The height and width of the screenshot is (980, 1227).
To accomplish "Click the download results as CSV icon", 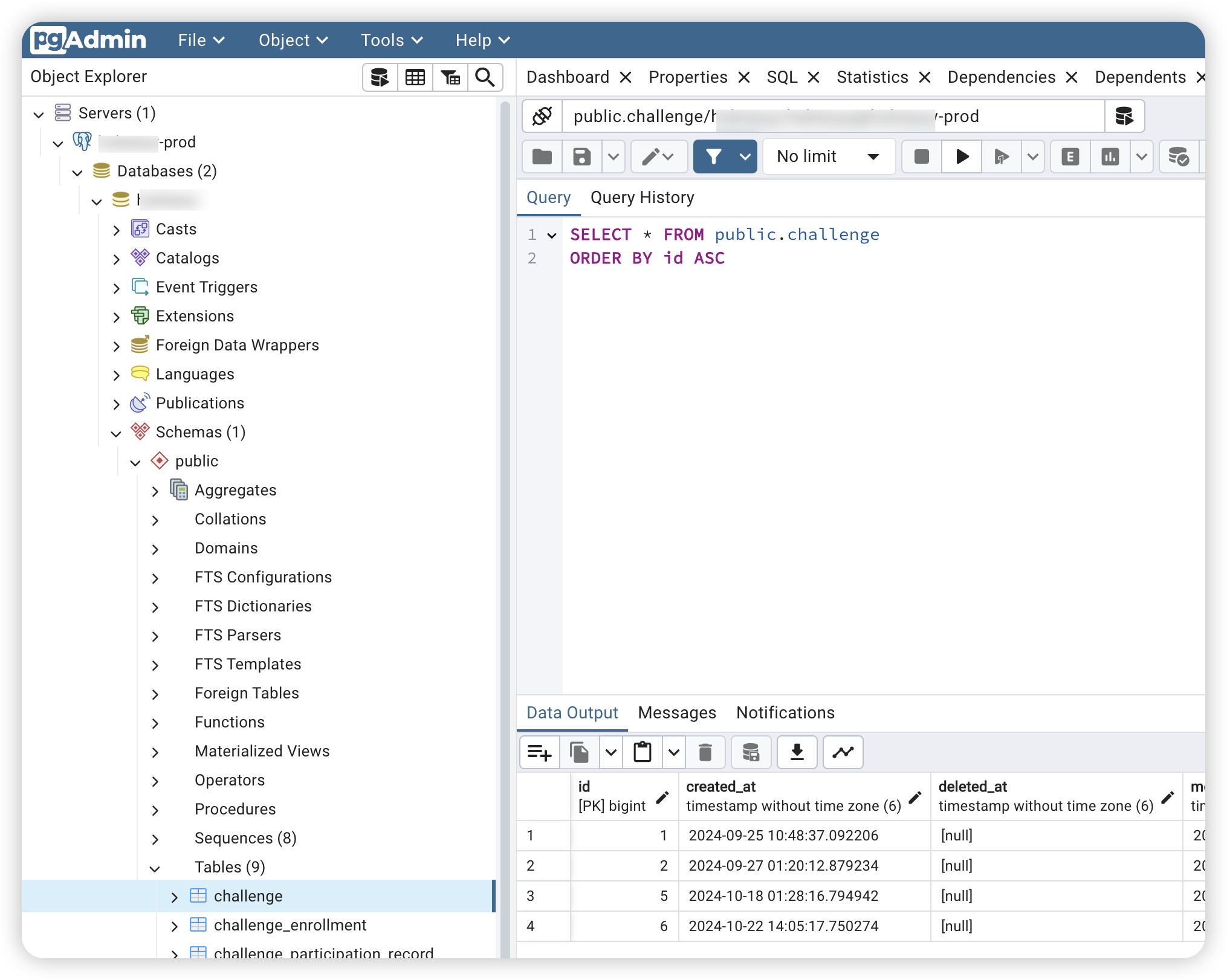I will (797, 752).
